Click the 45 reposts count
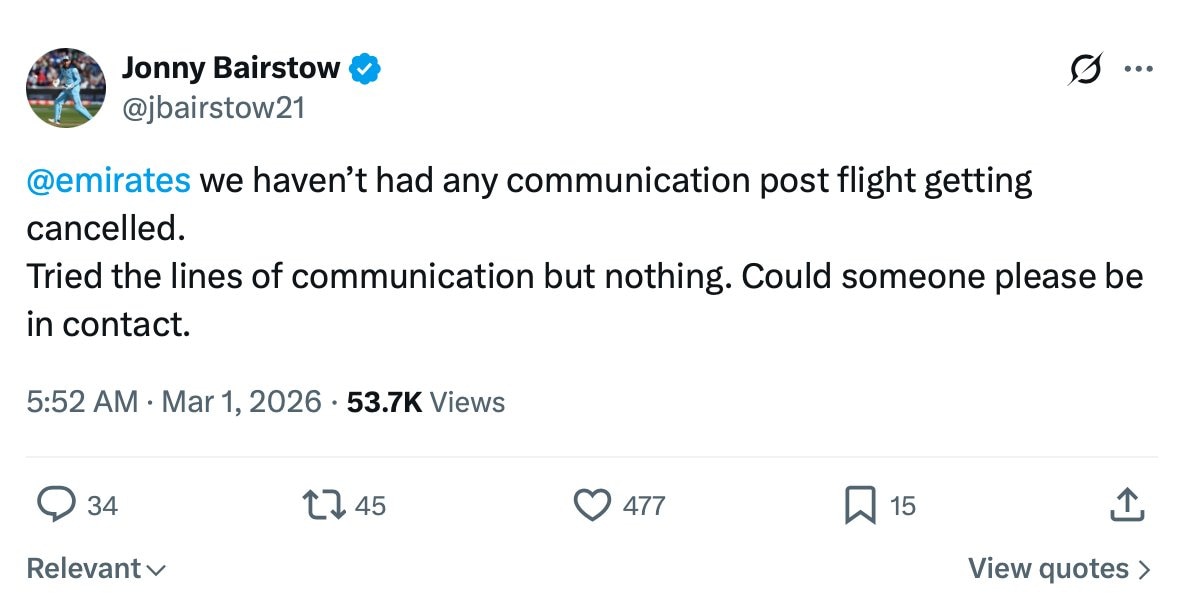This screenshot has width=1190, height=602. point(370,506)
